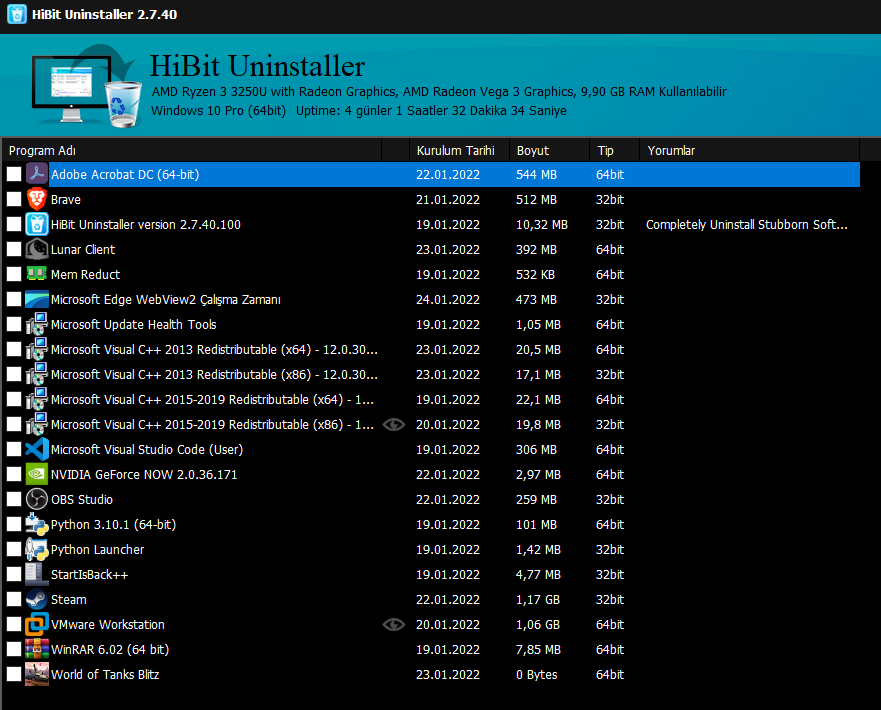Click the Mem Reduct icon

pyautogui.click(x=37, y=274)
